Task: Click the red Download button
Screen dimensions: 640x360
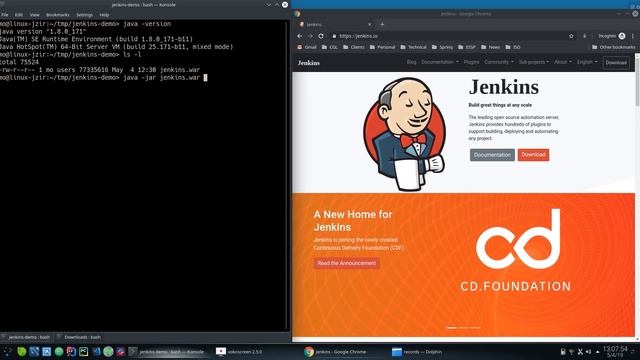Action: pyautogui.click(x=533, y=155)
